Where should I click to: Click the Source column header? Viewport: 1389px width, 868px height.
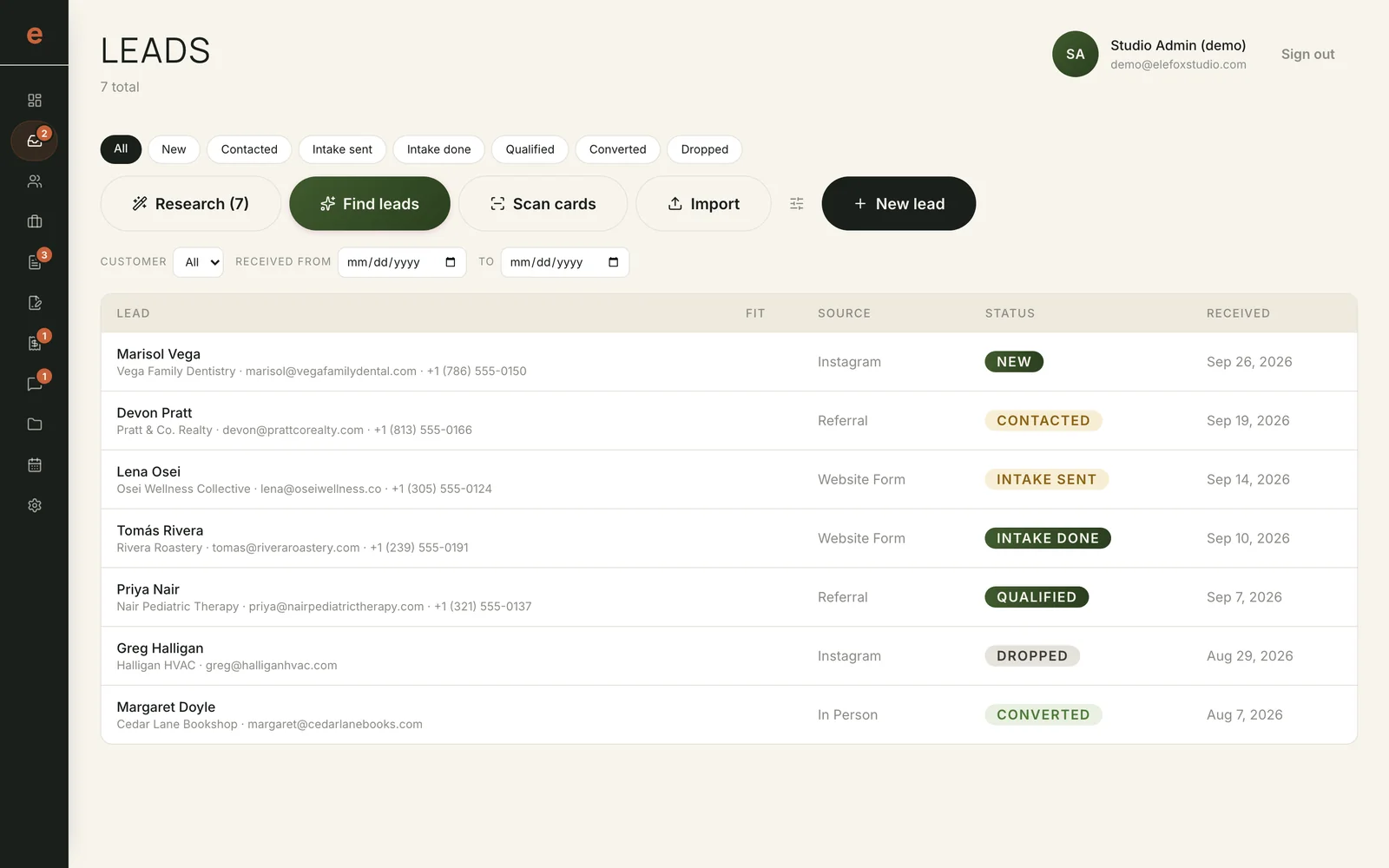(x=844, y=313)
